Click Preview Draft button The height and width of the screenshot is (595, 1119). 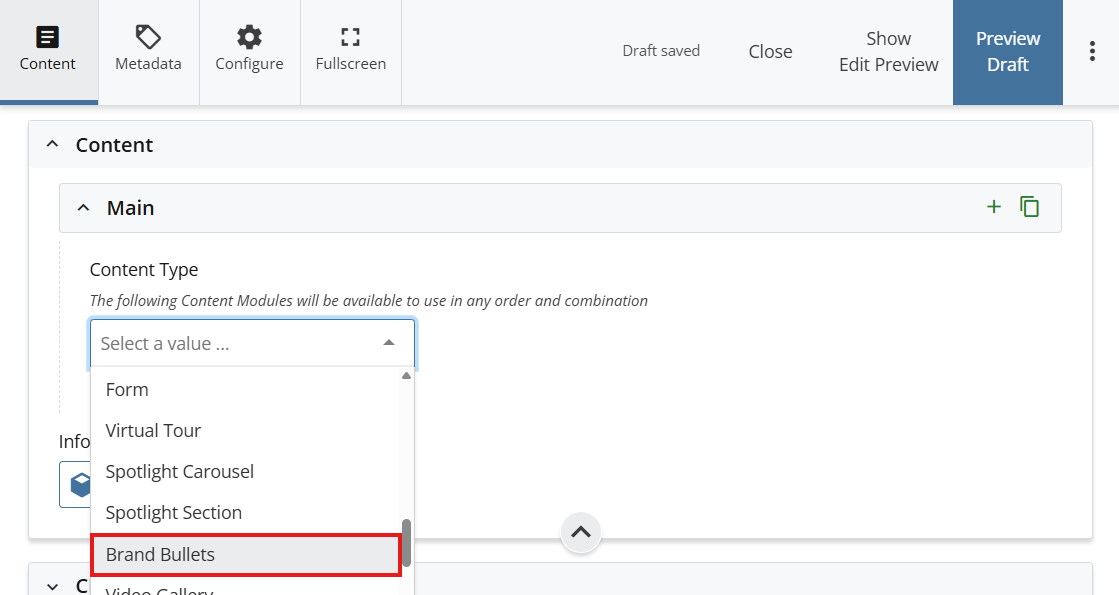[1007, 52]
